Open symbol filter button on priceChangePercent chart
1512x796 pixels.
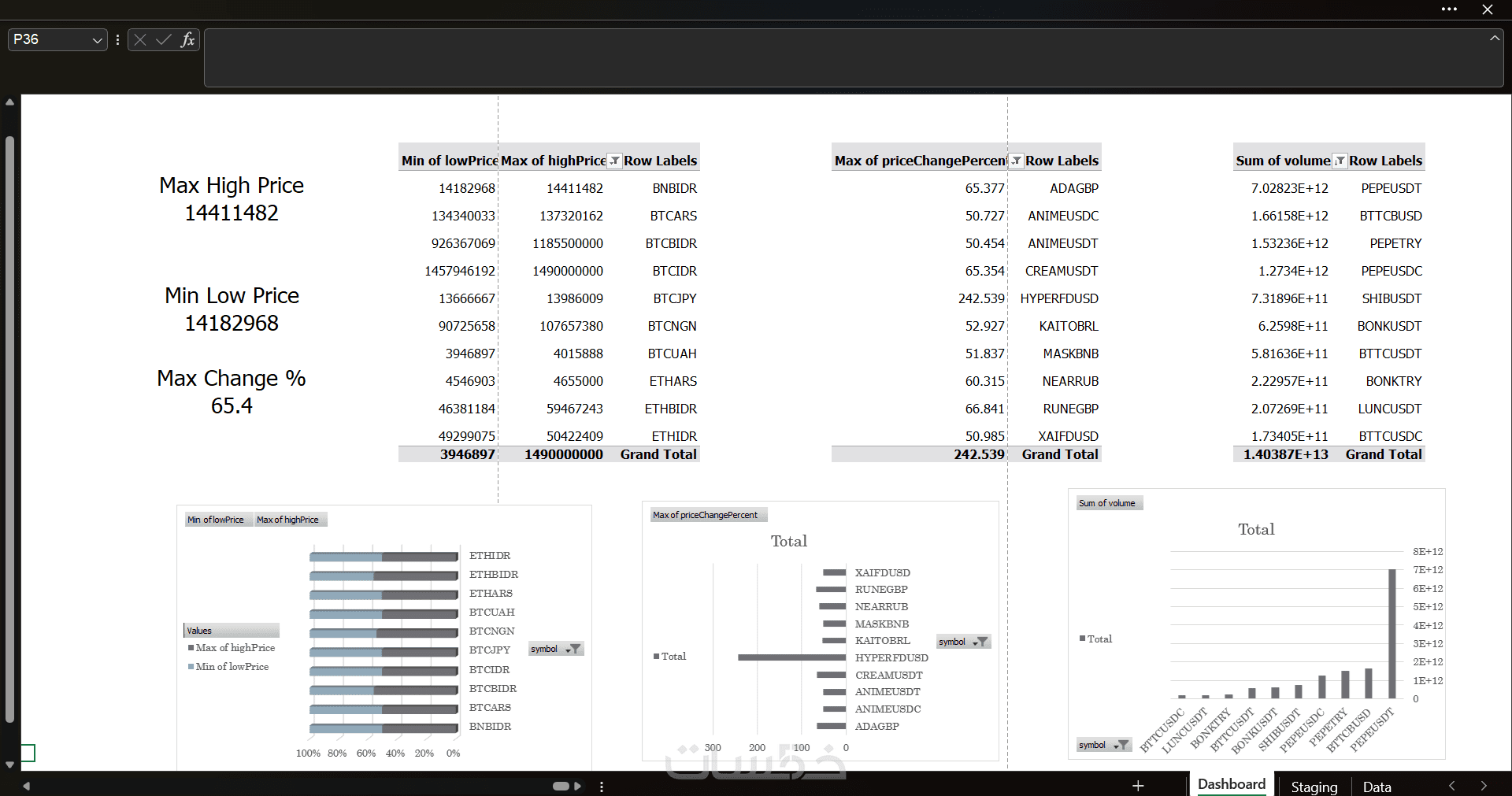963,642
